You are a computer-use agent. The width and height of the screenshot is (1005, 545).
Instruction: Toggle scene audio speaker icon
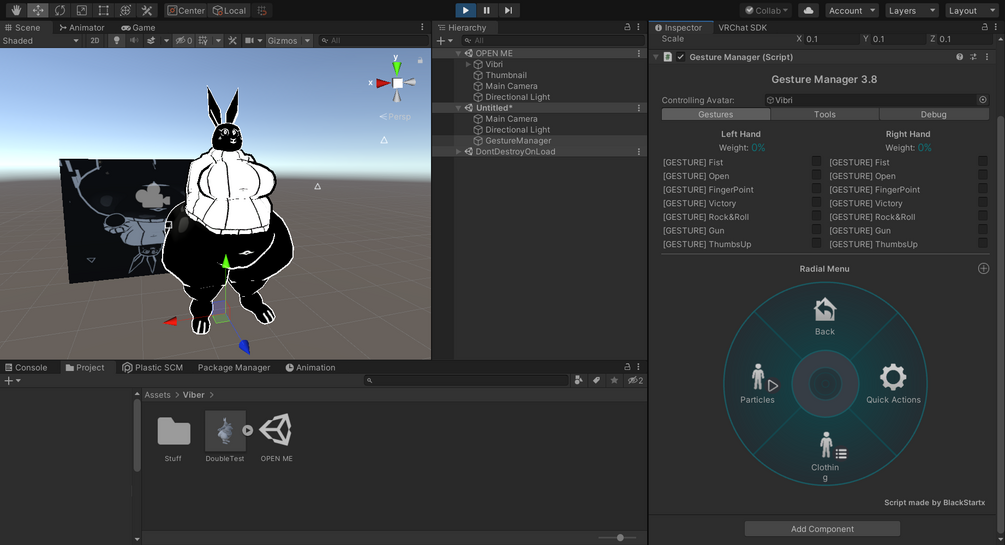tap(133, 40)
